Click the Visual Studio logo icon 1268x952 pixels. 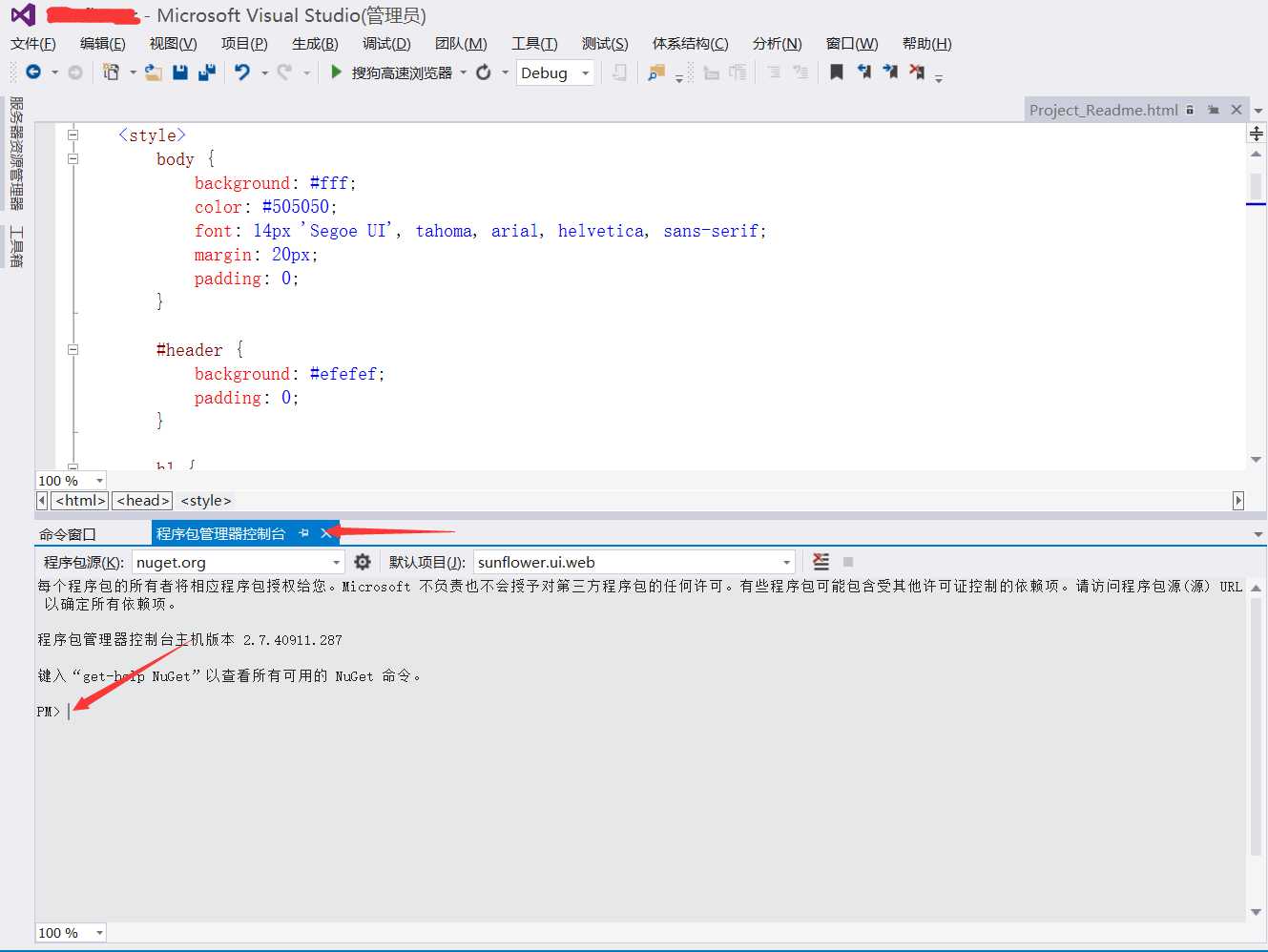(x=23, y=15)
